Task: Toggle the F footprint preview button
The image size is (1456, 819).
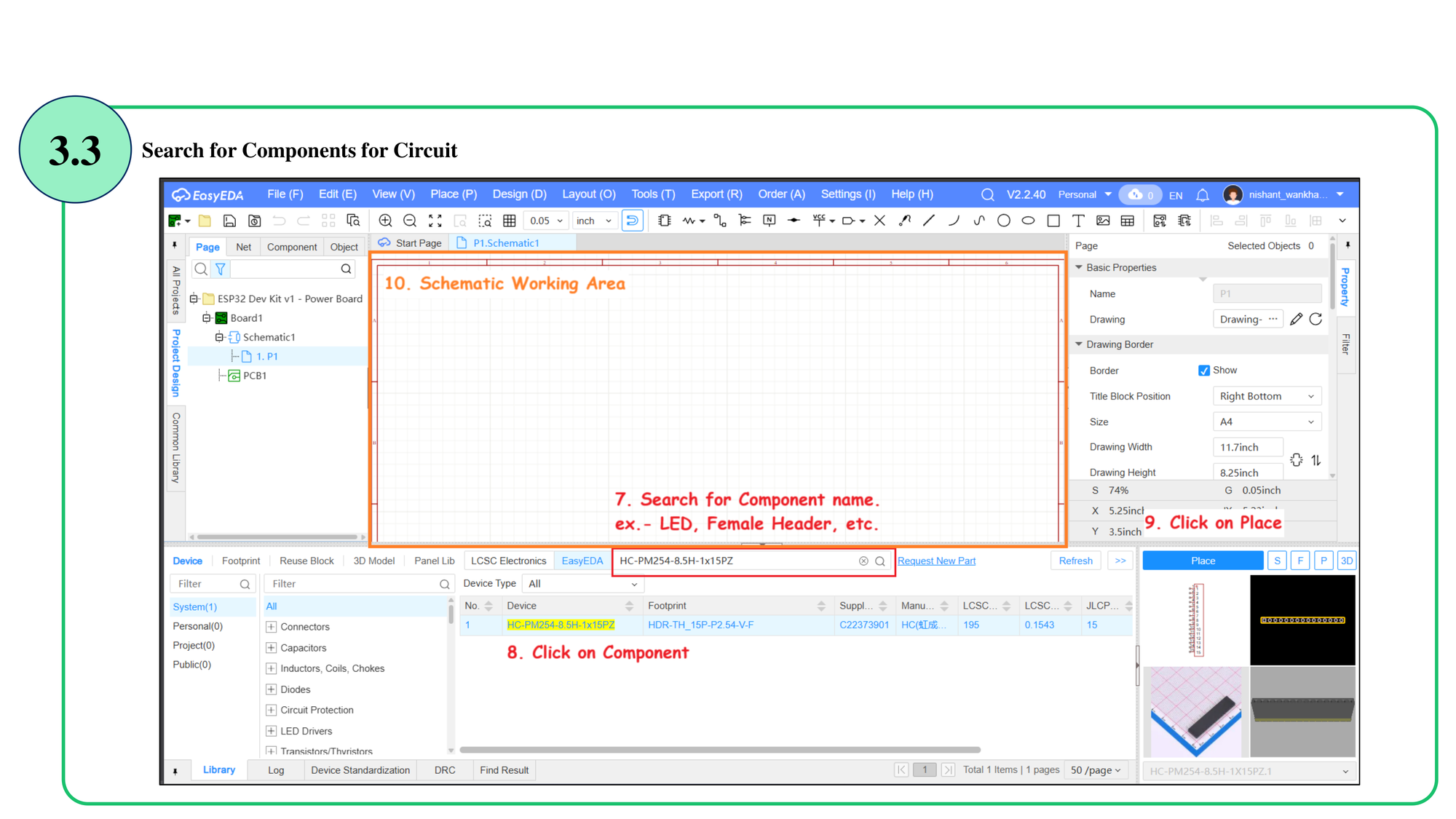Action: (x=1300, y=561)
